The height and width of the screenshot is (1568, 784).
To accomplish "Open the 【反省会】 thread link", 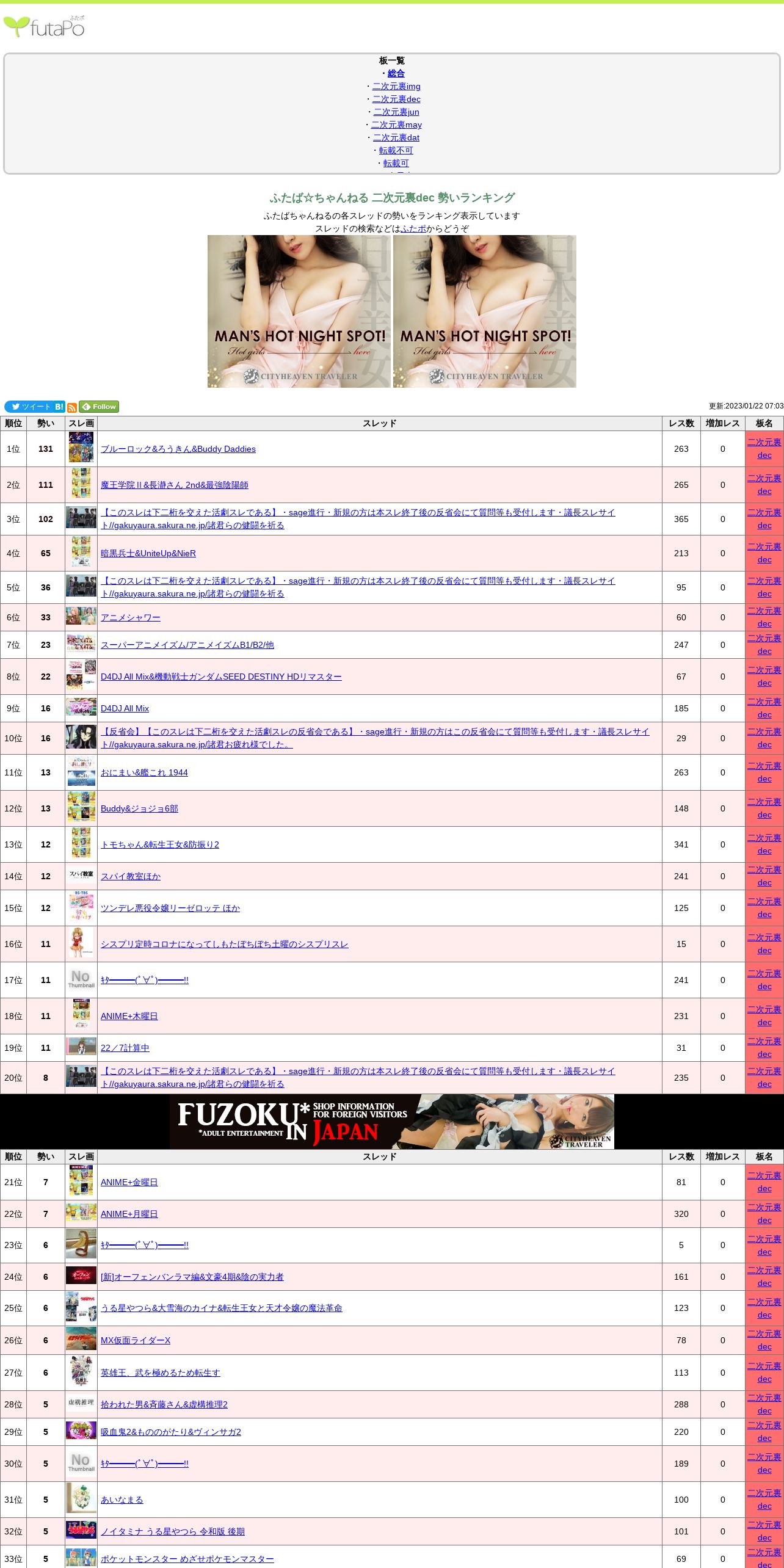I will point(375,738).
